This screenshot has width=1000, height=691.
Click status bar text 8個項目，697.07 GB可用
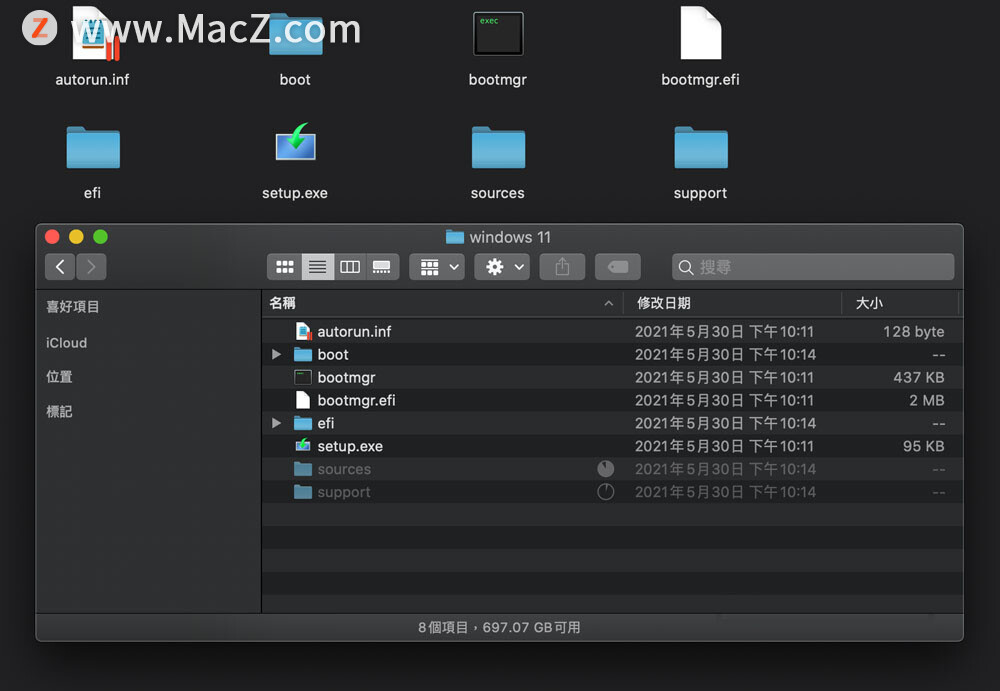click(499, 628)
